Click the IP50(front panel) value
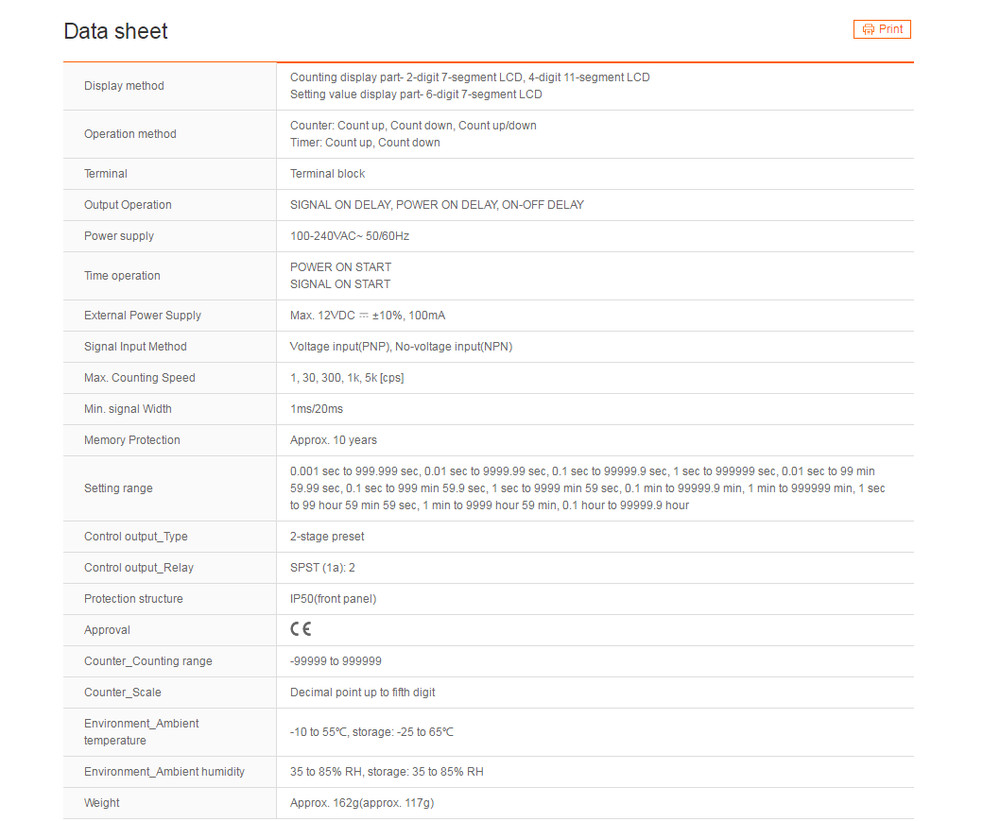This screenshot has height=821, width=1000. pyautogui.click(x=333, y=599)
